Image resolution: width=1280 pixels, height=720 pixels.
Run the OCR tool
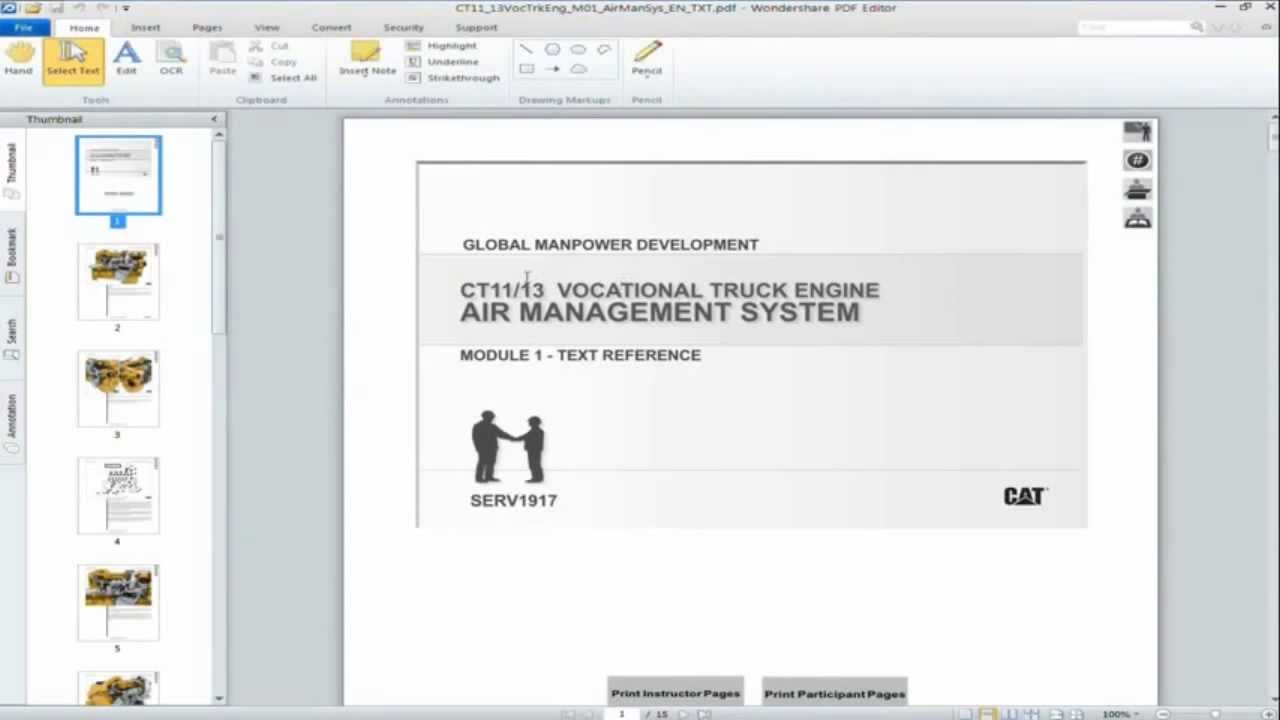click(171, 59)
